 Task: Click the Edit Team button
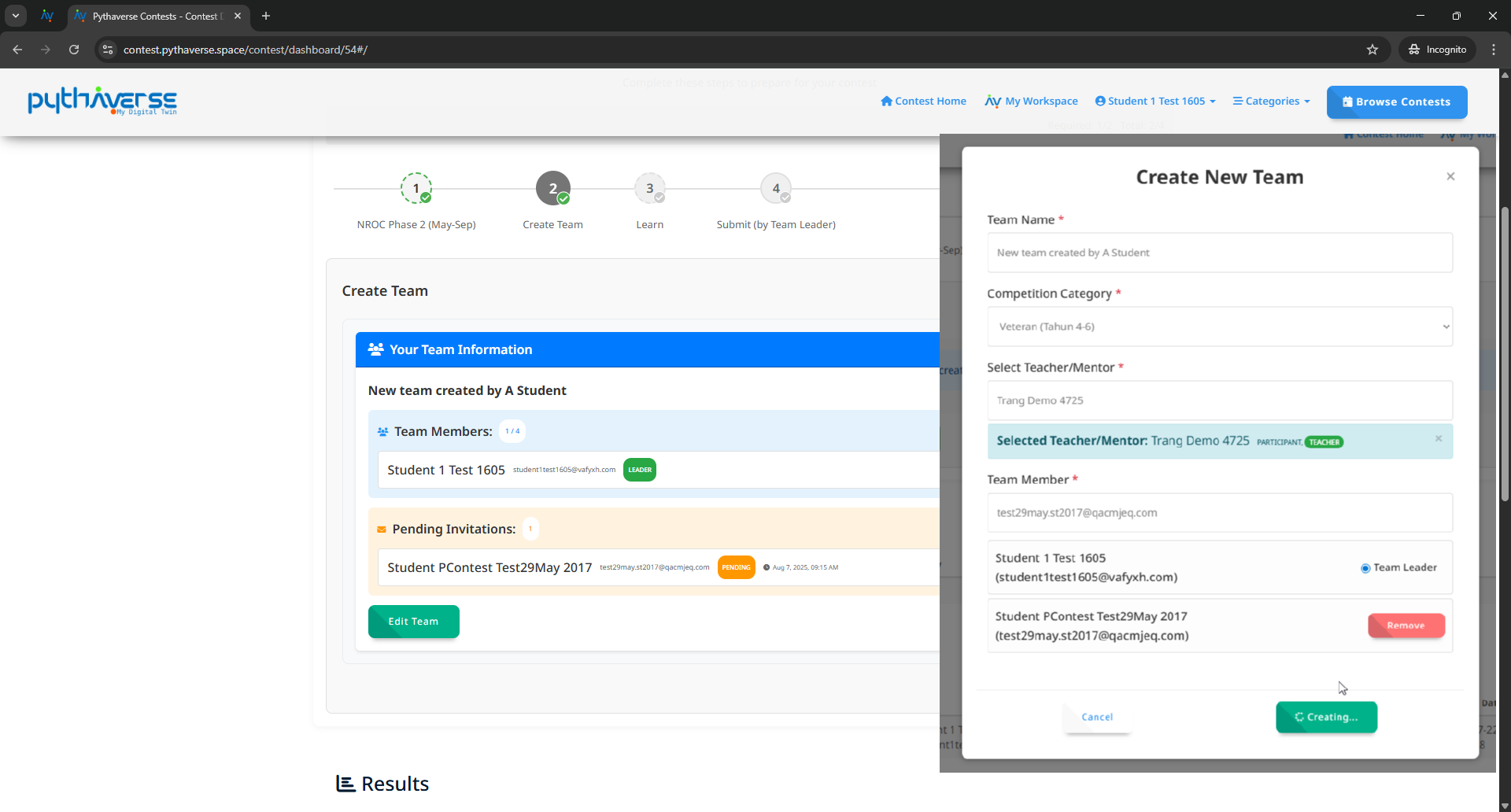click(414, 622)
